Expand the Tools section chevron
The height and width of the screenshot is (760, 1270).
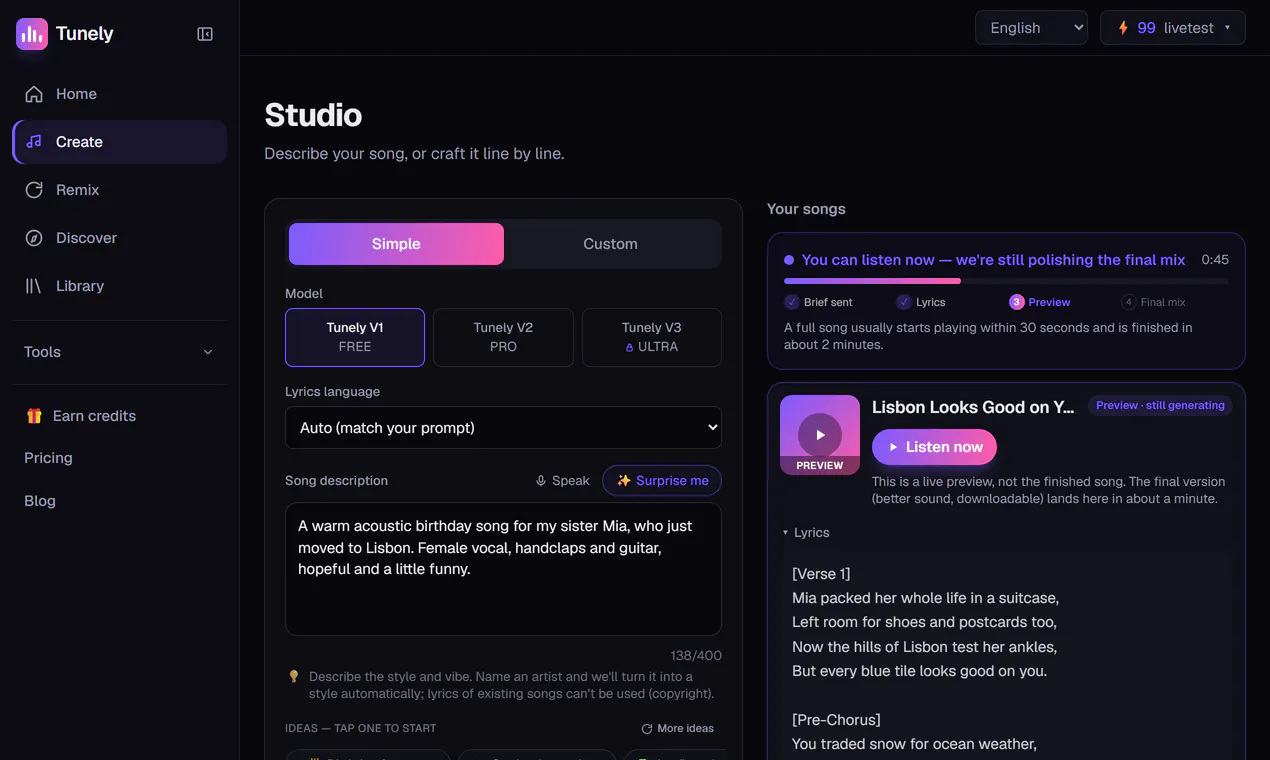(x=208, y=352)
